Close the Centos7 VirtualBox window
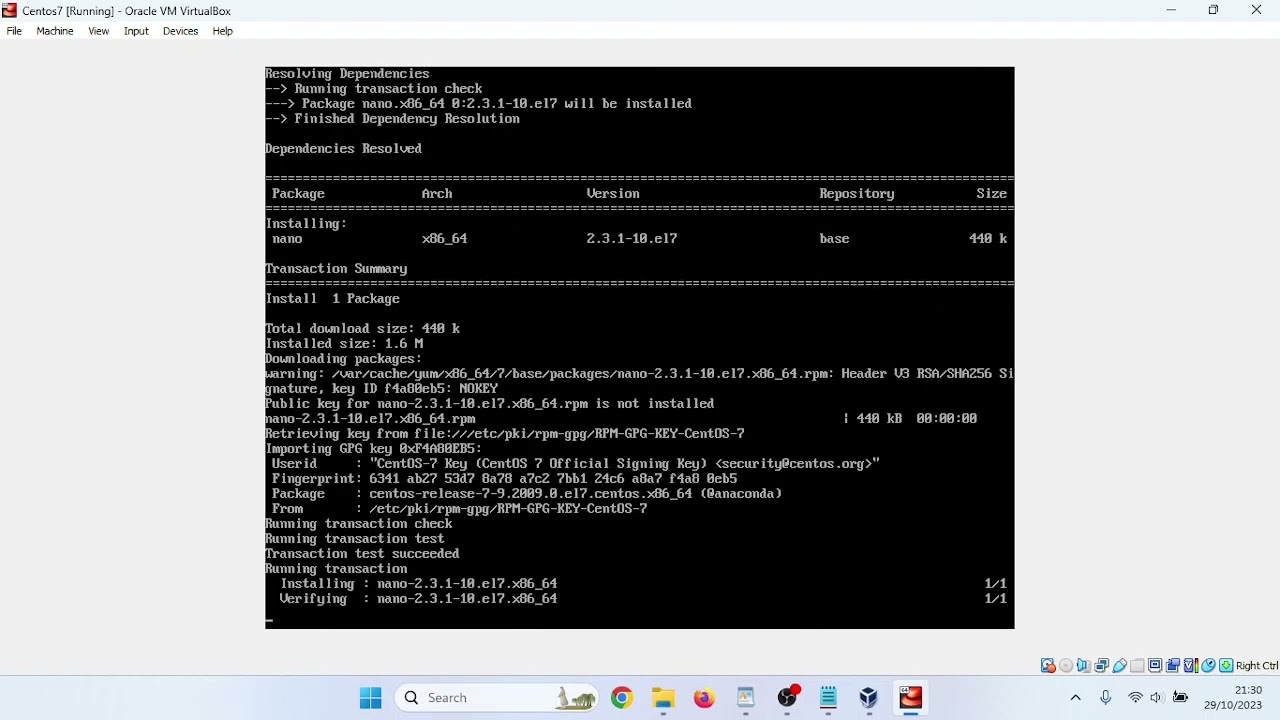This screenshot has width=1280, height=720. tap(1257, 10)
